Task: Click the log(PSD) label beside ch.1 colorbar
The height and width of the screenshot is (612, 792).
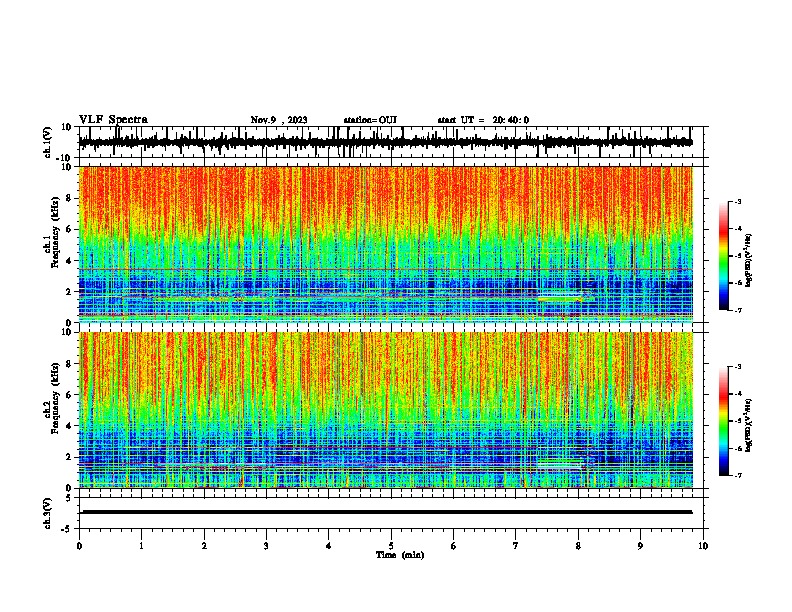Action: [749, 260]
